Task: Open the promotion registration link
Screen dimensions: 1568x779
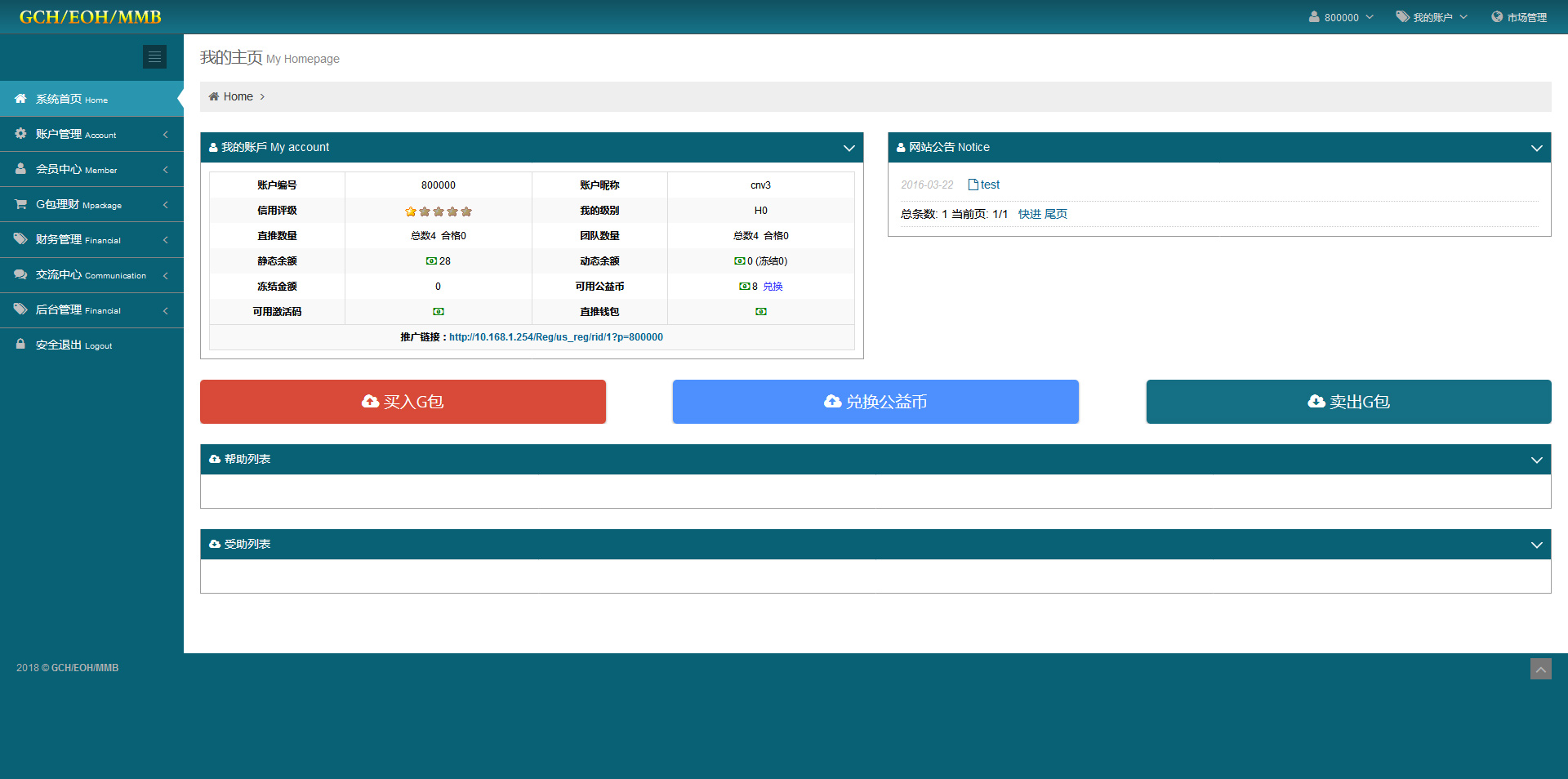Action: point(555,337)
